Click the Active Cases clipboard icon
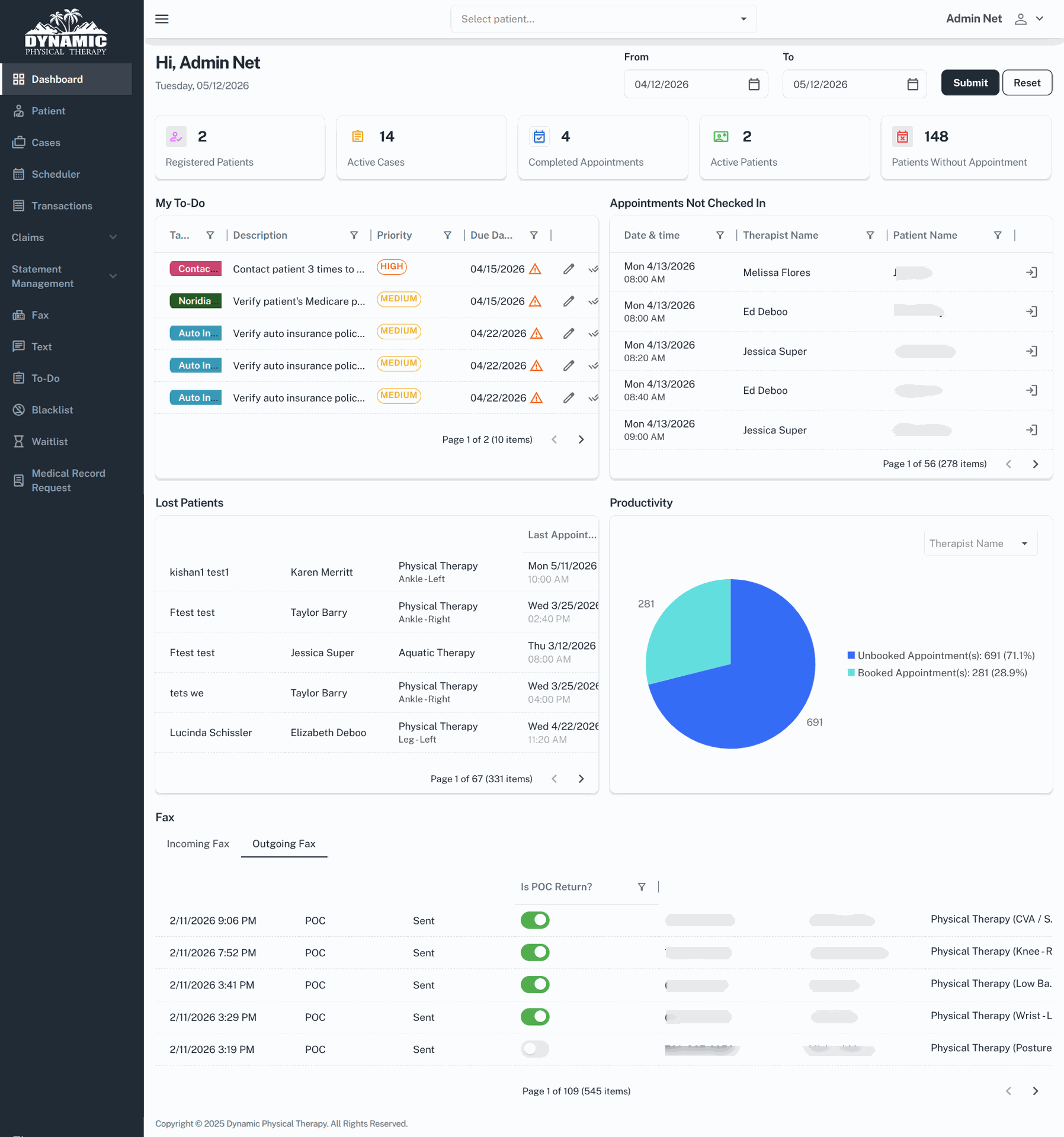This screenshot has width=1064, height=1137. [x=358, y=137]
